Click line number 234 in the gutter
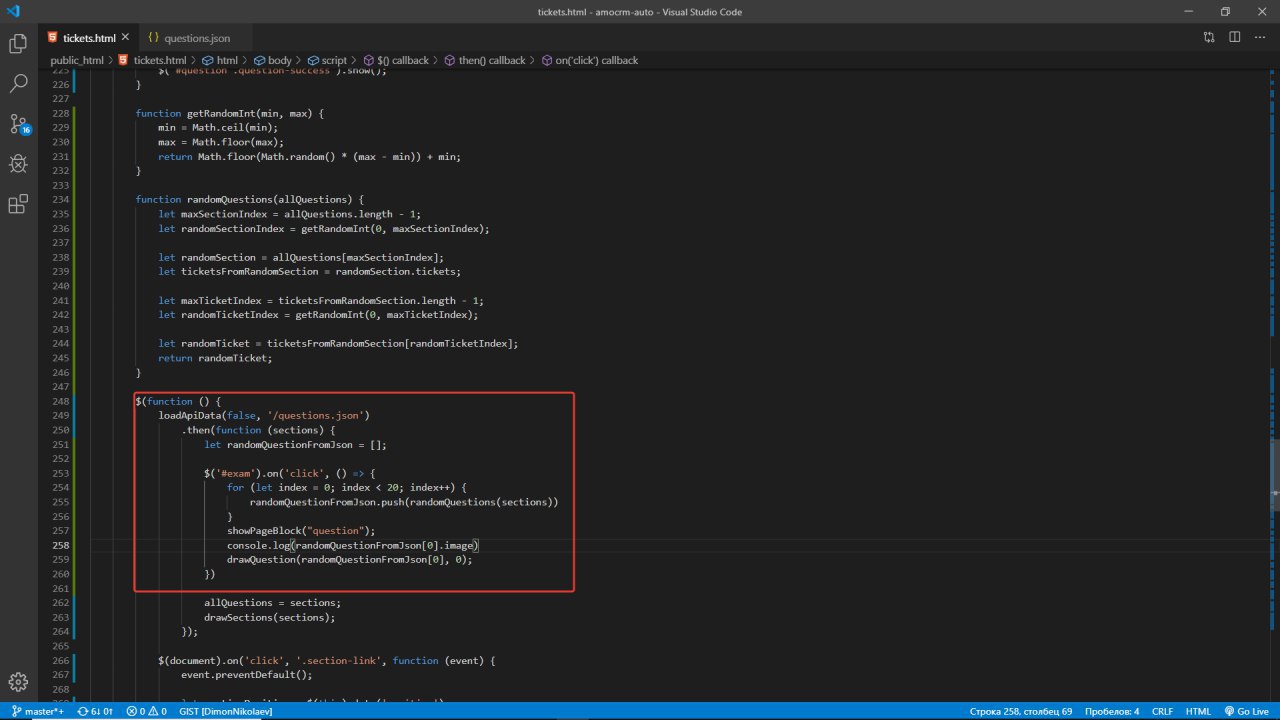 (x=60, y=199)
